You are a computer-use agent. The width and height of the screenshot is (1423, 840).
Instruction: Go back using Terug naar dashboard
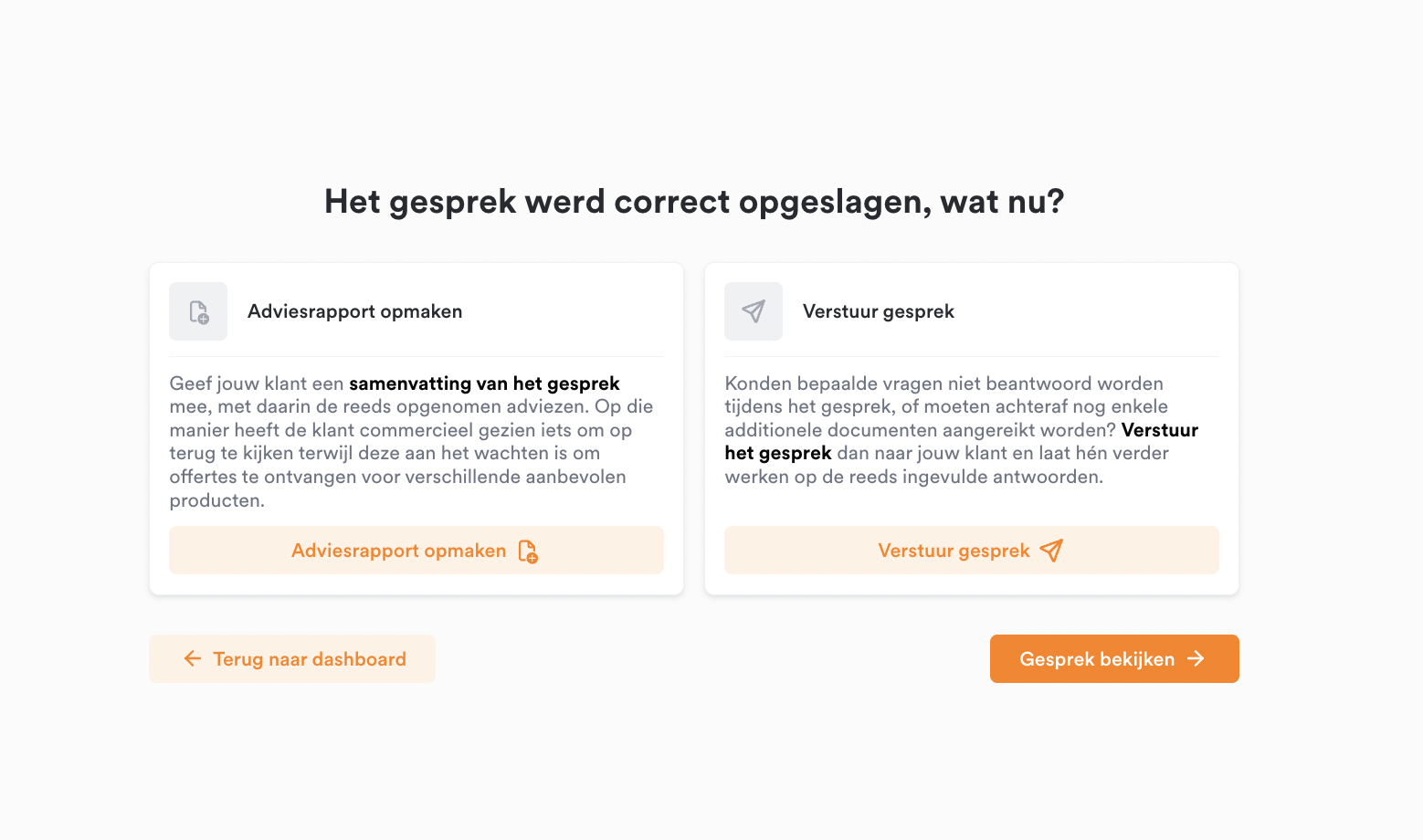[292, 658]
